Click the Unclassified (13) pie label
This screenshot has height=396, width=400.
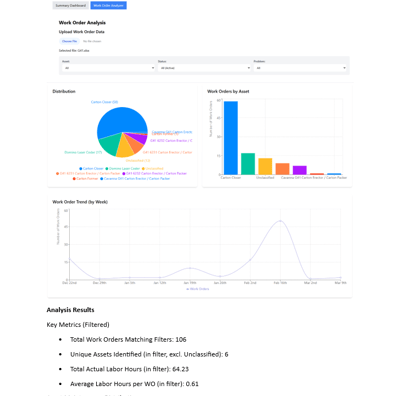click(x=138, y=161)
